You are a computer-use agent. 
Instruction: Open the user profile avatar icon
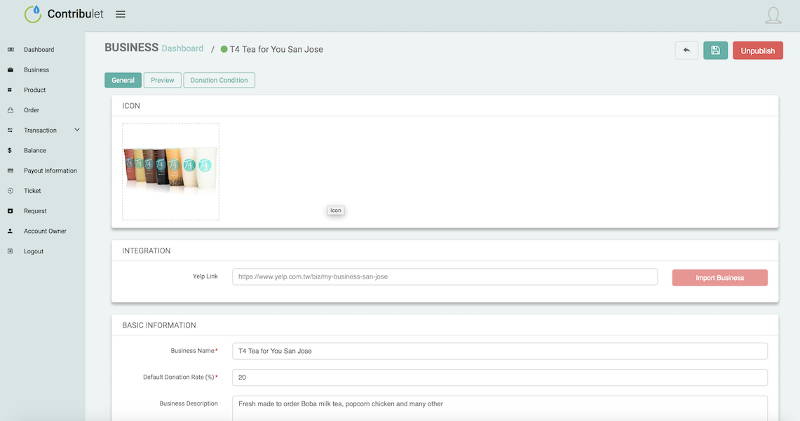(x=773, y=15)
